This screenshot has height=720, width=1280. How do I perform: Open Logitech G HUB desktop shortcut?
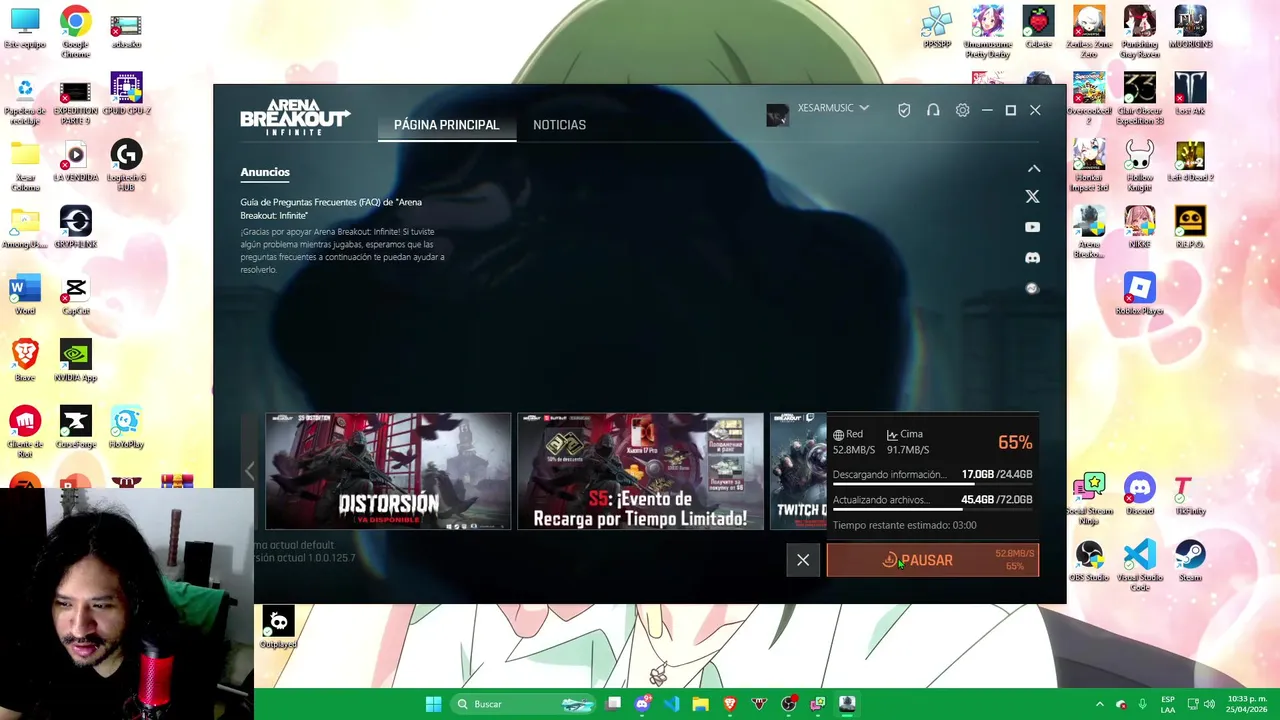(126, 166)
